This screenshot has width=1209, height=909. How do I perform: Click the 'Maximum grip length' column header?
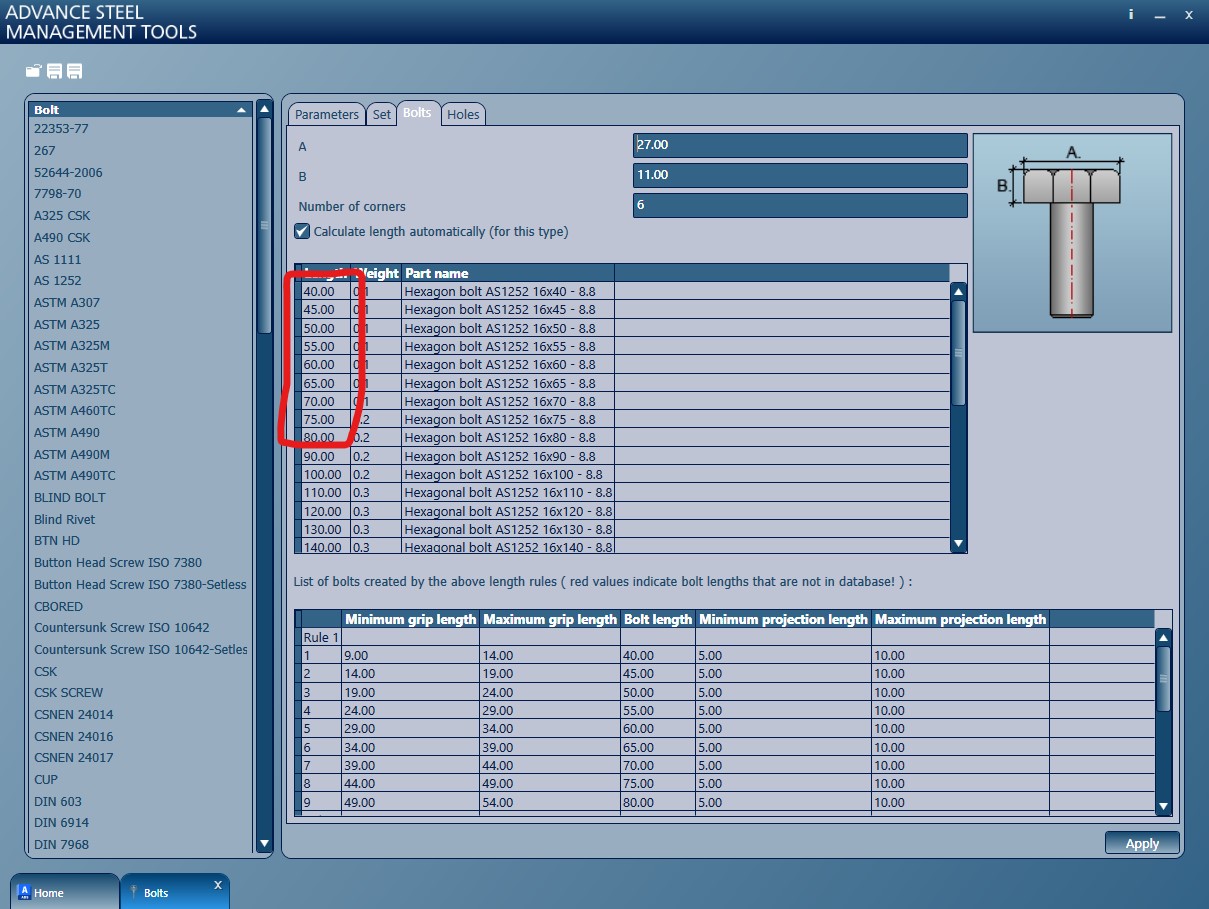550,619
